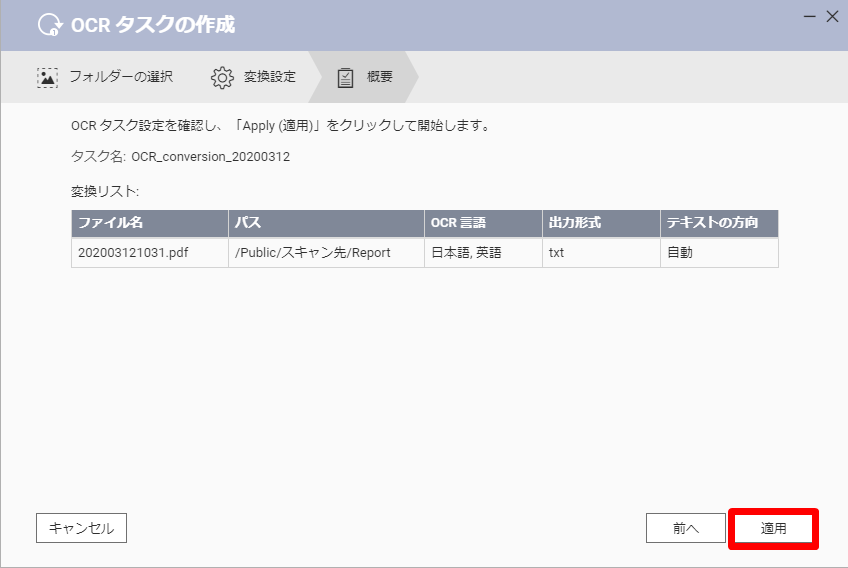Select the 202003121031.pdf file name cell
The height and width of the screenshot is (568, 848).
pyautogui.click(x=150, y=253)
